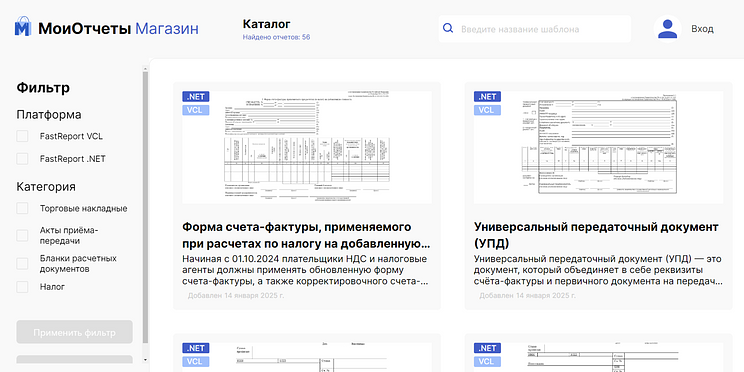Viewport: 744px width, 372px height.
Task: Click the VCL badge on the счет-фактура card
Action: (x=195, y=110)
